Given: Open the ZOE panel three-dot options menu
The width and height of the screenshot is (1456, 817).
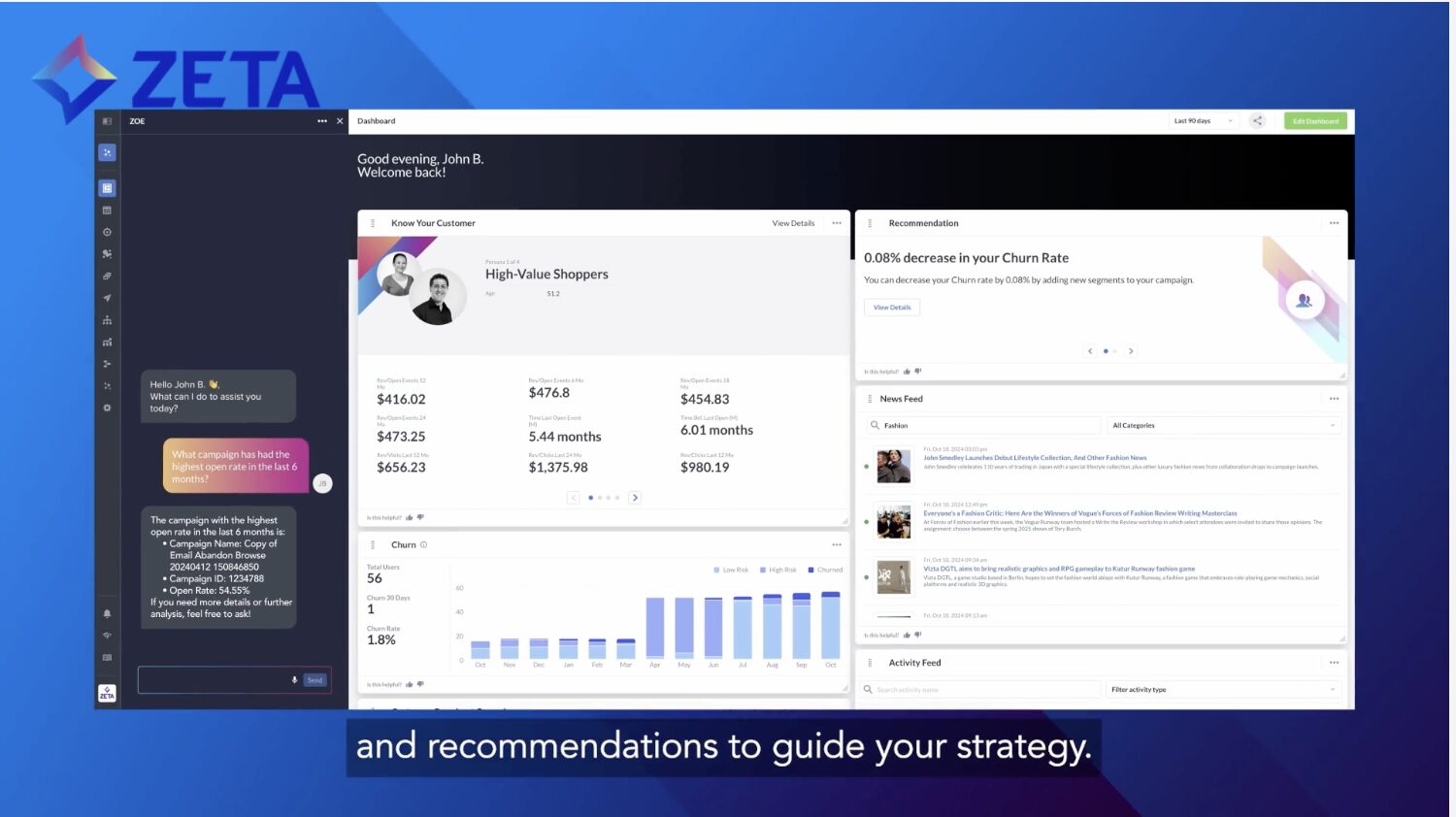Looking at the screenshot, I should pyautogui.click(x=322, y=121).
